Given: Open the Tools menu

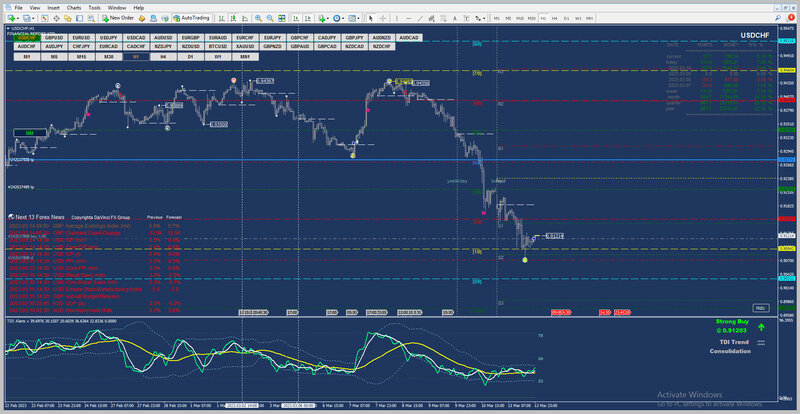Looking at the screenshot, I should (x=94, y=8).
